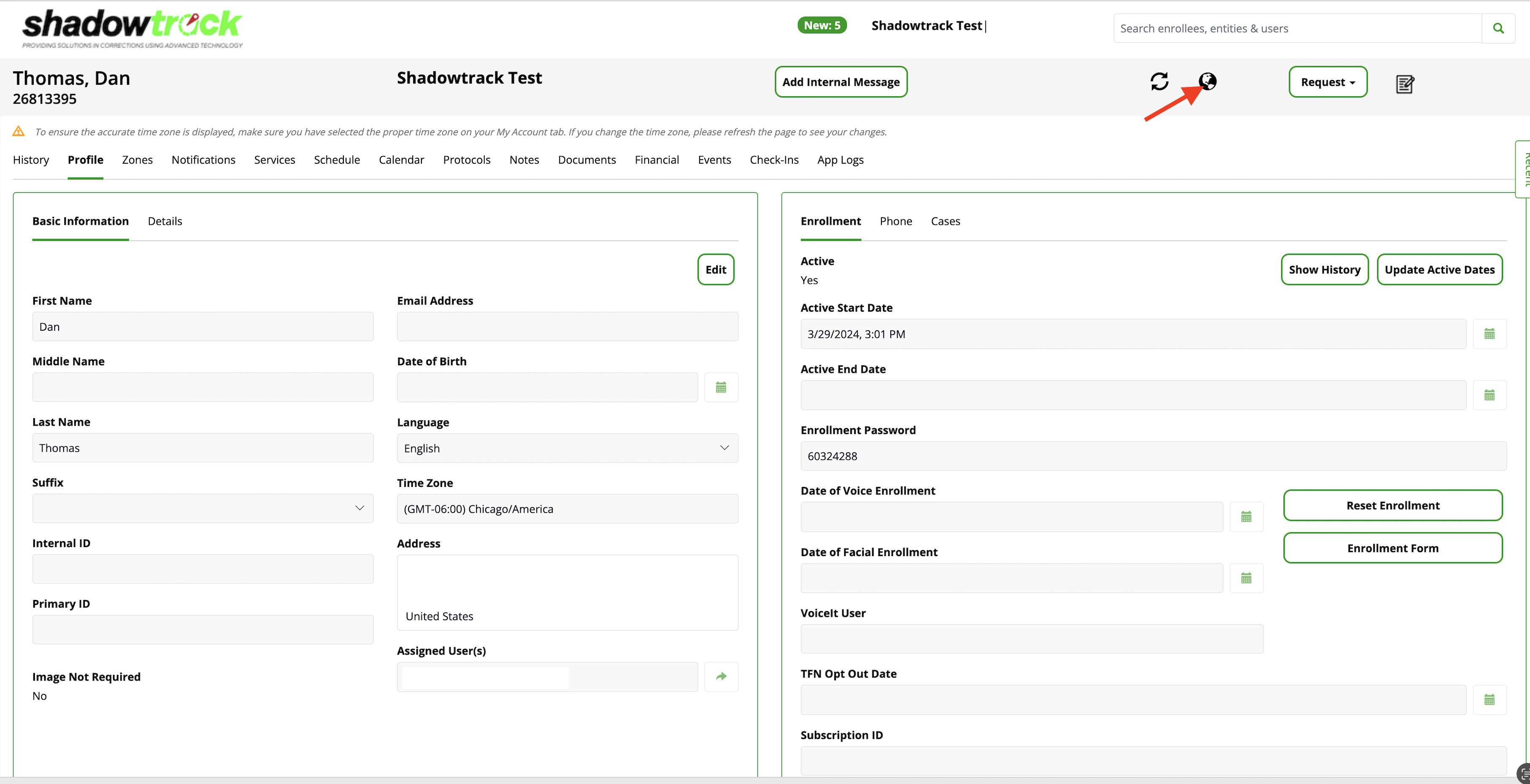Click the refresh arrows icon
This screenshot has height=784, width=1530.
1159,81
